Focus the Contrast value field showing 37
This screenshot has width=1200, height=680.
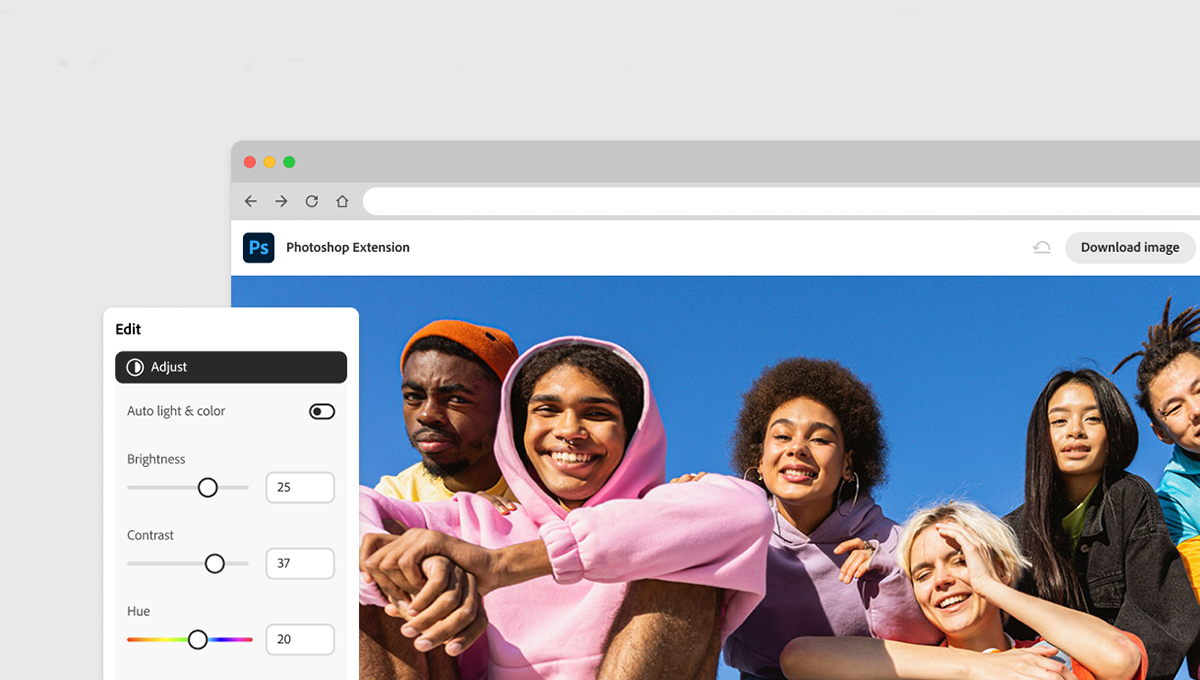[300, 563]
